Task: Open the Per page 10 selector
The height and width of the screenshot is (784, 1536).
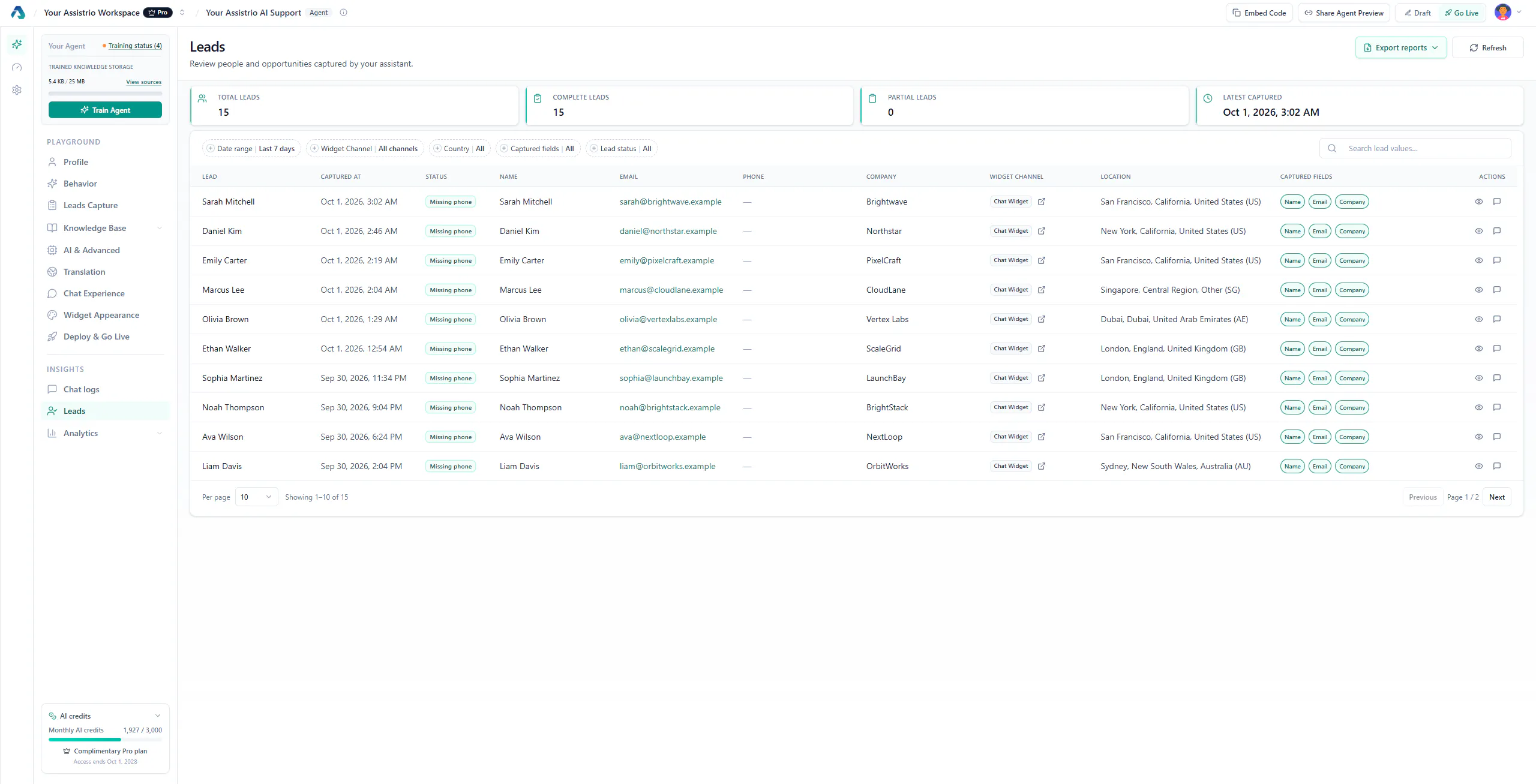Action: pyautogui.click(x=256, y=497)
